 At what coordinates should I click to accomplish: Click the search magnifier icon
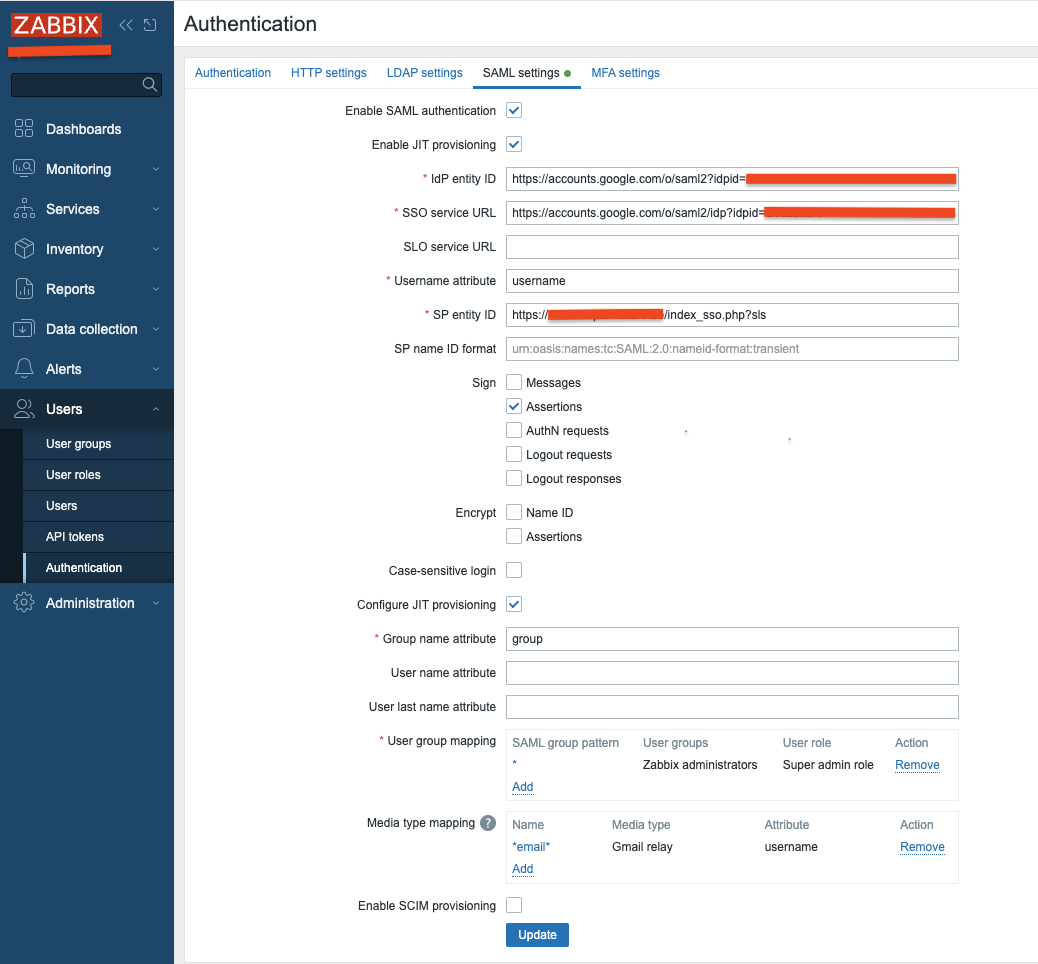(149, 85)
